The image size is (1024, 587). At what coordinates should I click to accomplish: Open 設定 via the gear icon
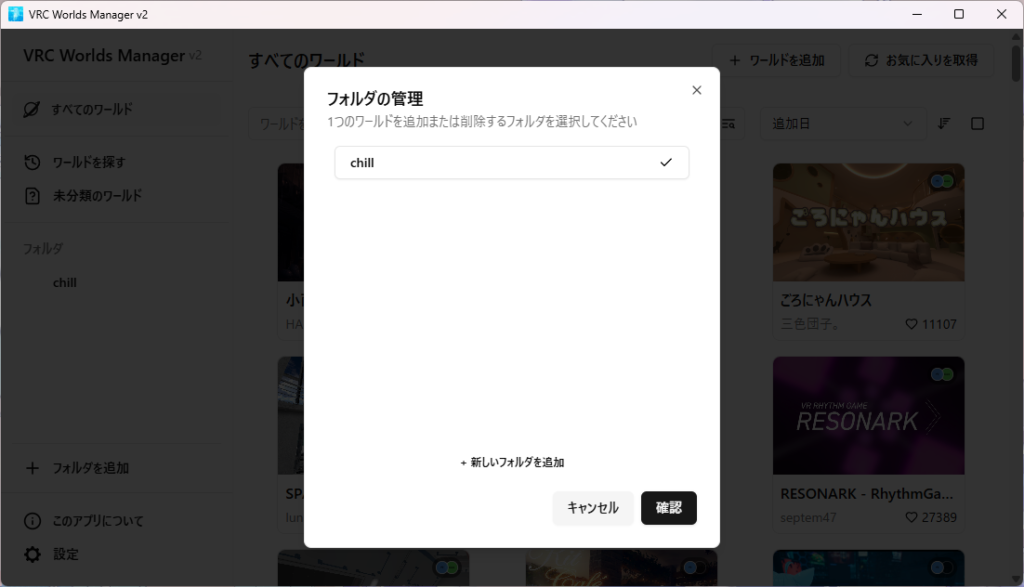pyautogui.click(x=32, y=554)
